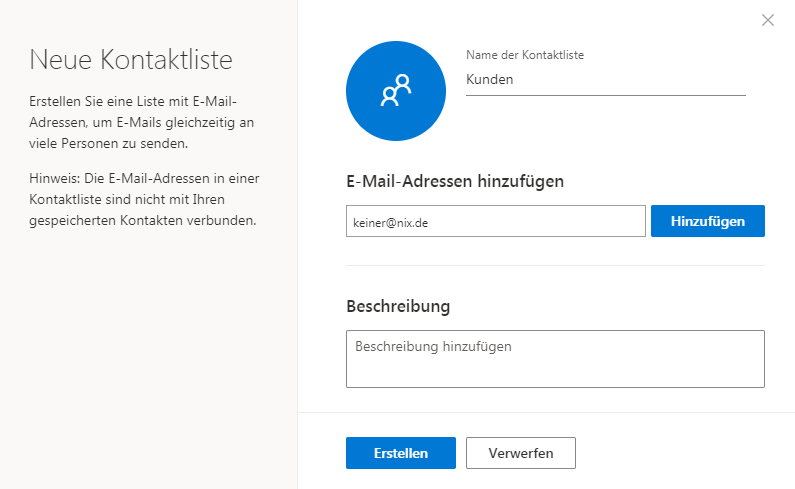Close the Neue Kontaktliste dialog with X
The image size is (795, 489).
coord(768,20)
